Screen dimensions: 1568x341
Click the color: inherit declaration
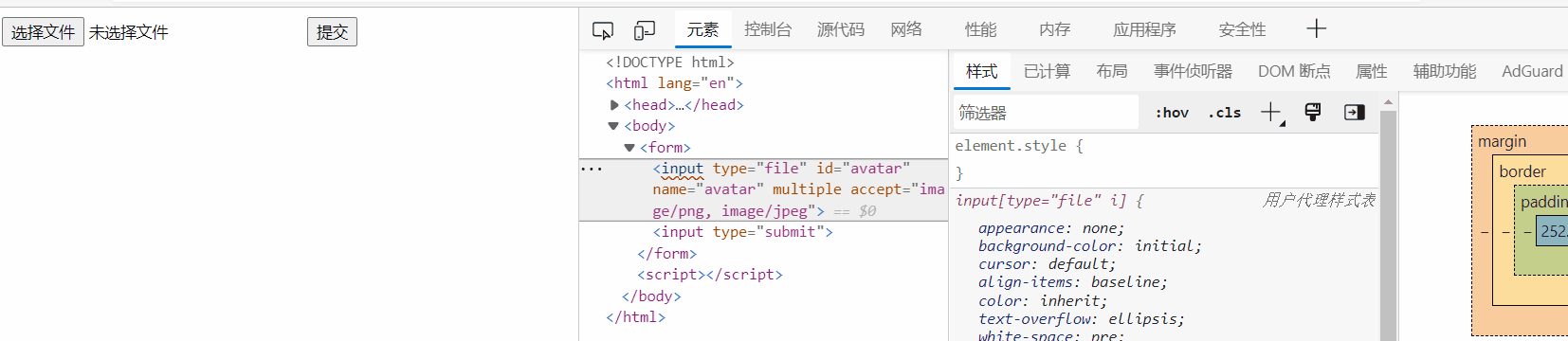tap(1043, 300)
